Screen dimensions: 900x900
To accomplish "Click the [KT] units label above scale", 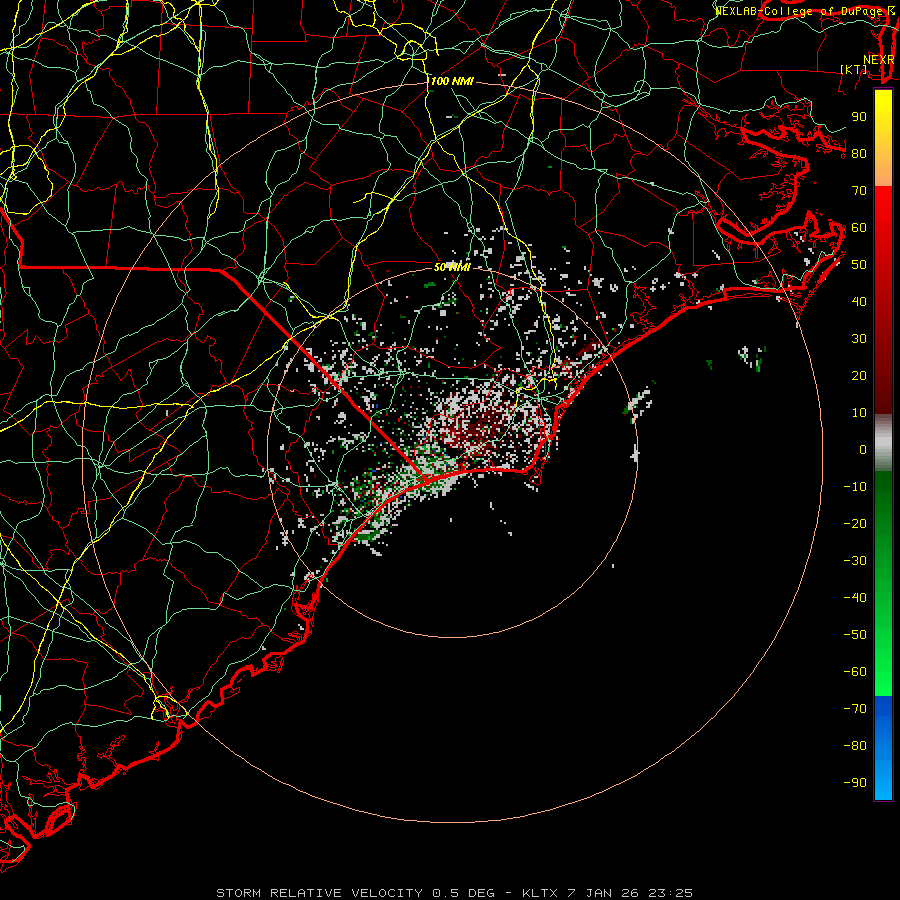I will (854, 69).
